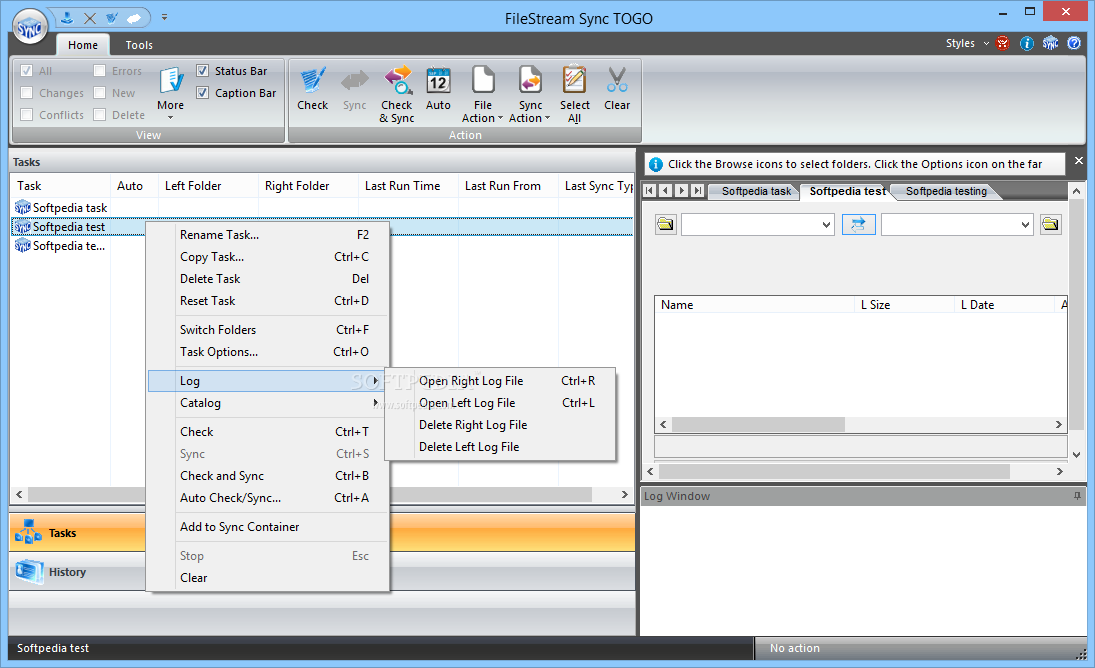
Task: Click previous tab navigation arrow
Action: click(666, 191)
